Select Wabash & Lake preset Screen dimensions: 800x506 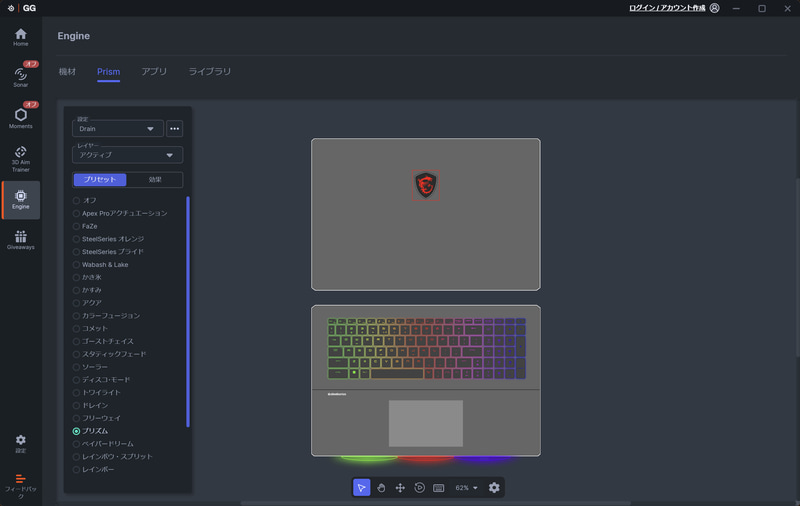(101, 265)
